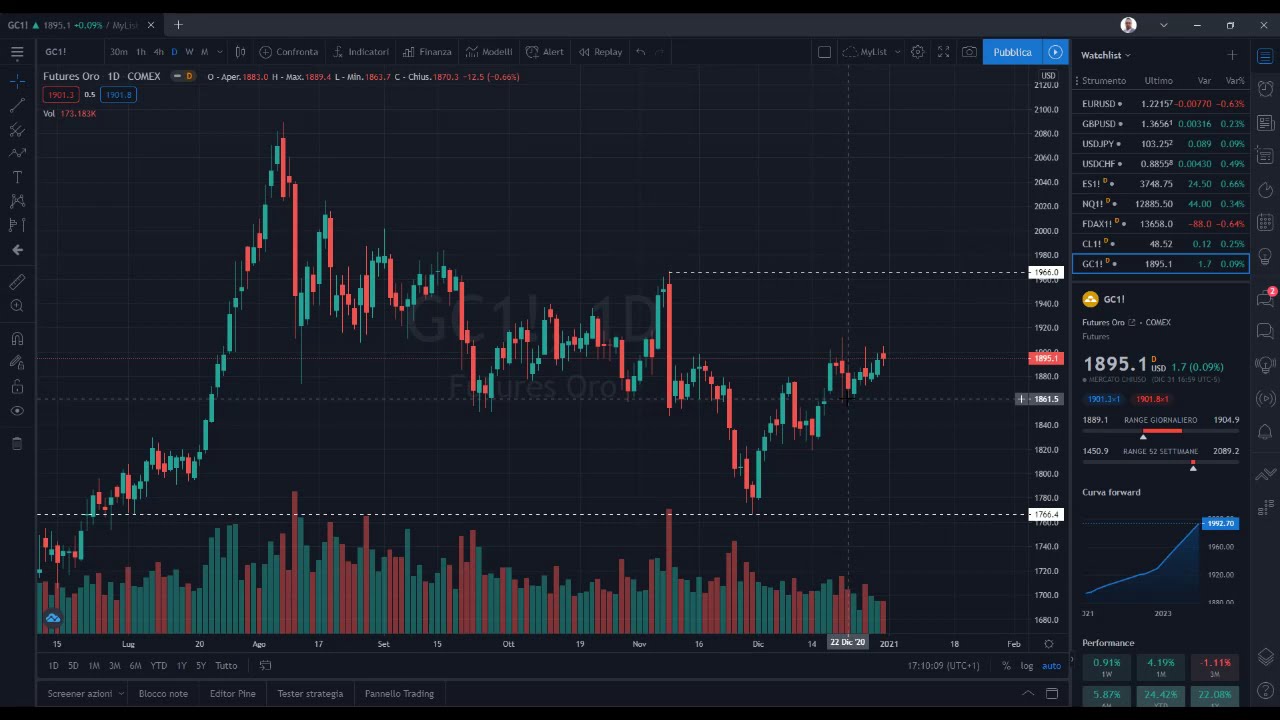Open the Tester strategia tab

tap(310, 694)
